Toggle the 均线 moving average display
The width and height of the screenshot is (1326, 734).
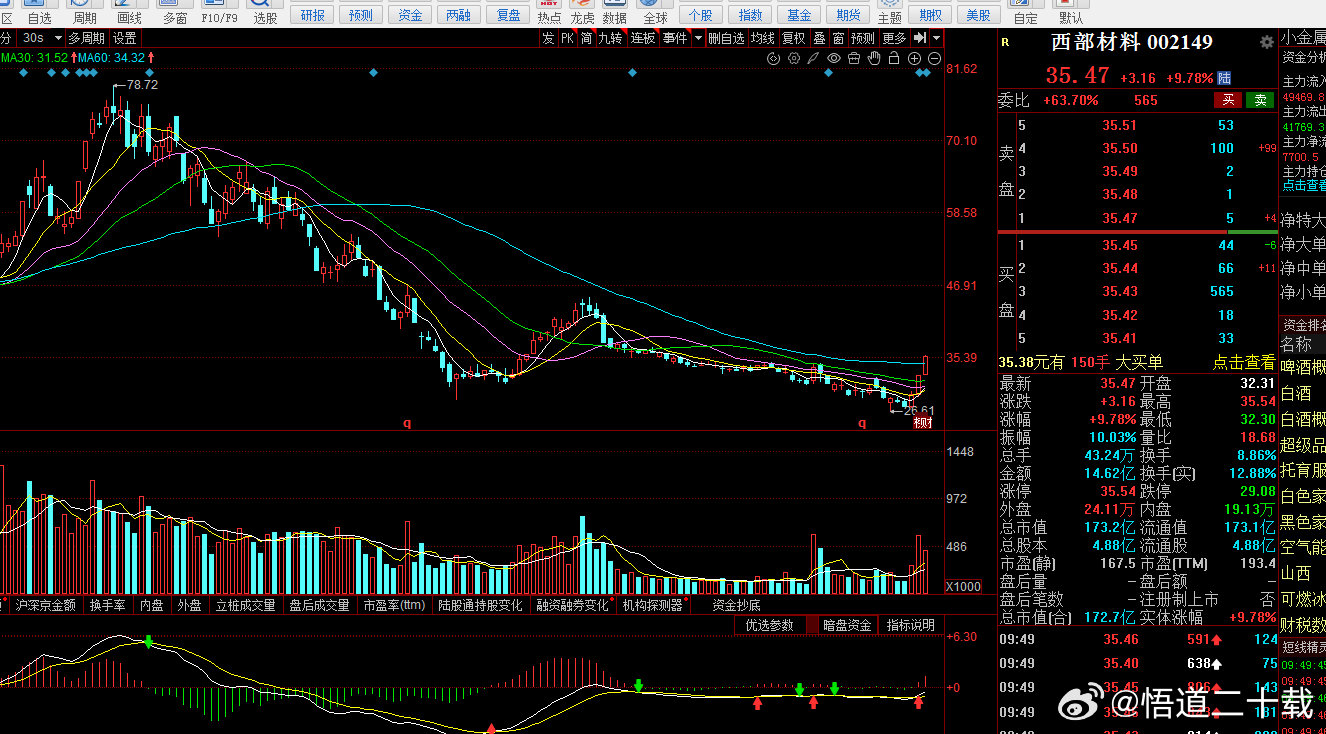[x=763, y=38]
